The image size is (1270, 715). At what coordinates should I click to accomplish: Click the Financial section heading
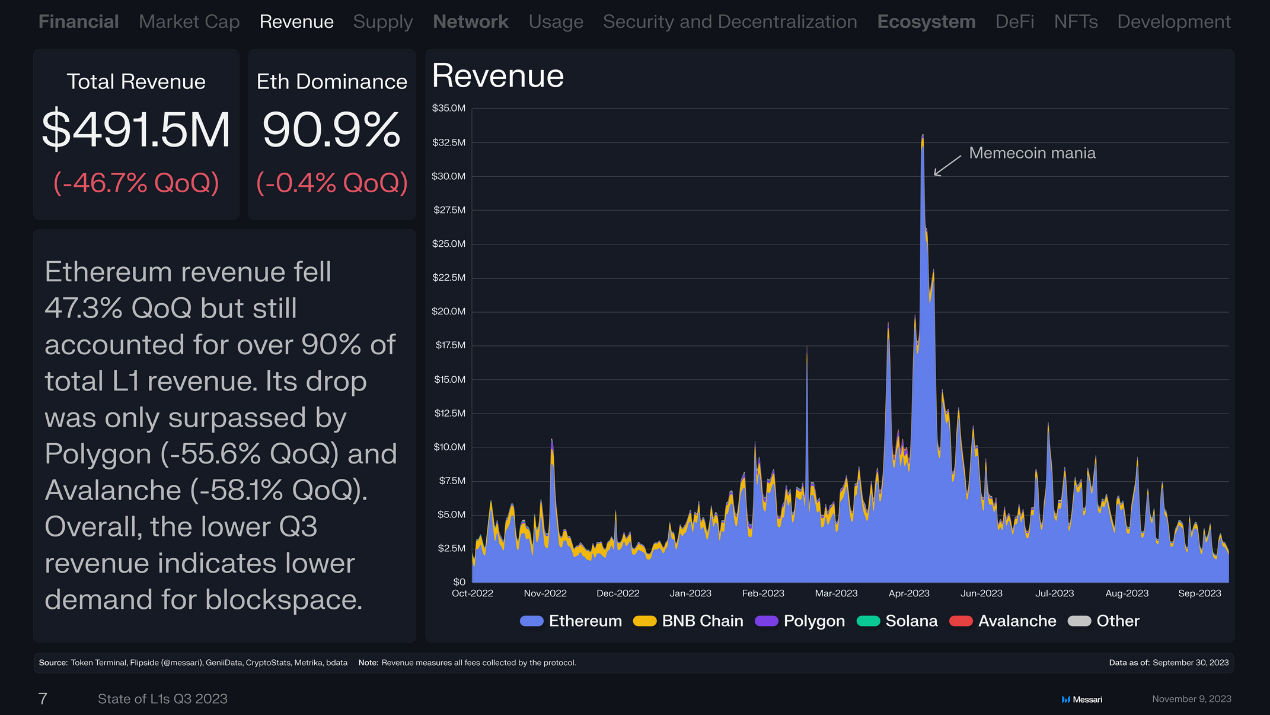coord(78,21)
